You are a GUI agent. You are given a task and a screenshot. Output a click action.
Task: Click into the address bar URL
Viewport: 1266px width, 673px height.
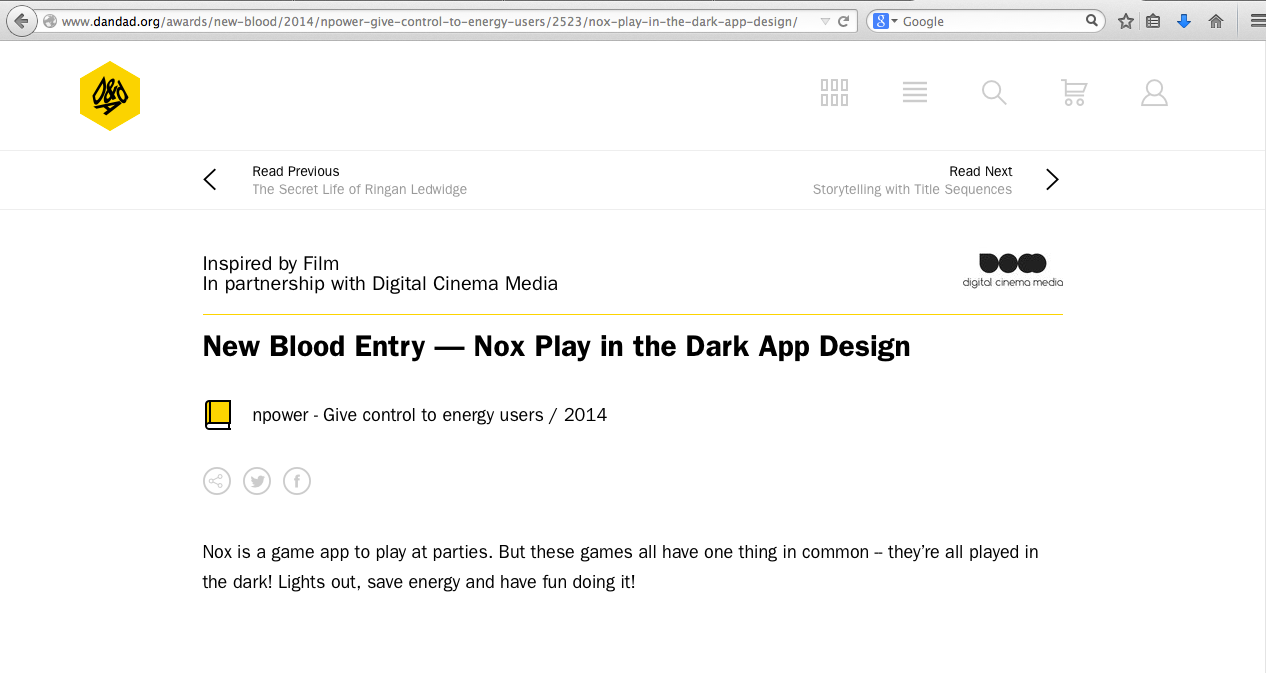pos(429,21)
